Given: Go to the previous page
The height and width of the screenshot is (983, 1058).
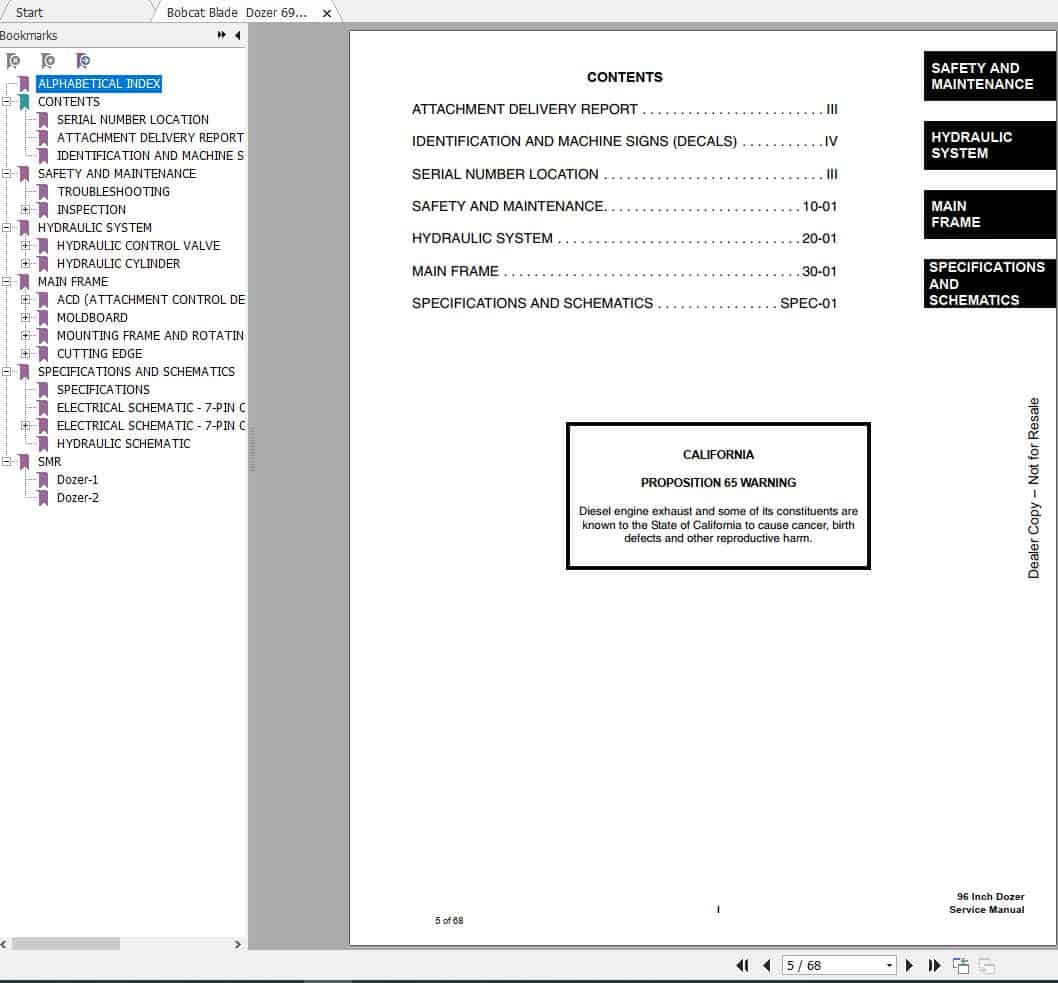Looking at the screenshot, I should (767, 965).
